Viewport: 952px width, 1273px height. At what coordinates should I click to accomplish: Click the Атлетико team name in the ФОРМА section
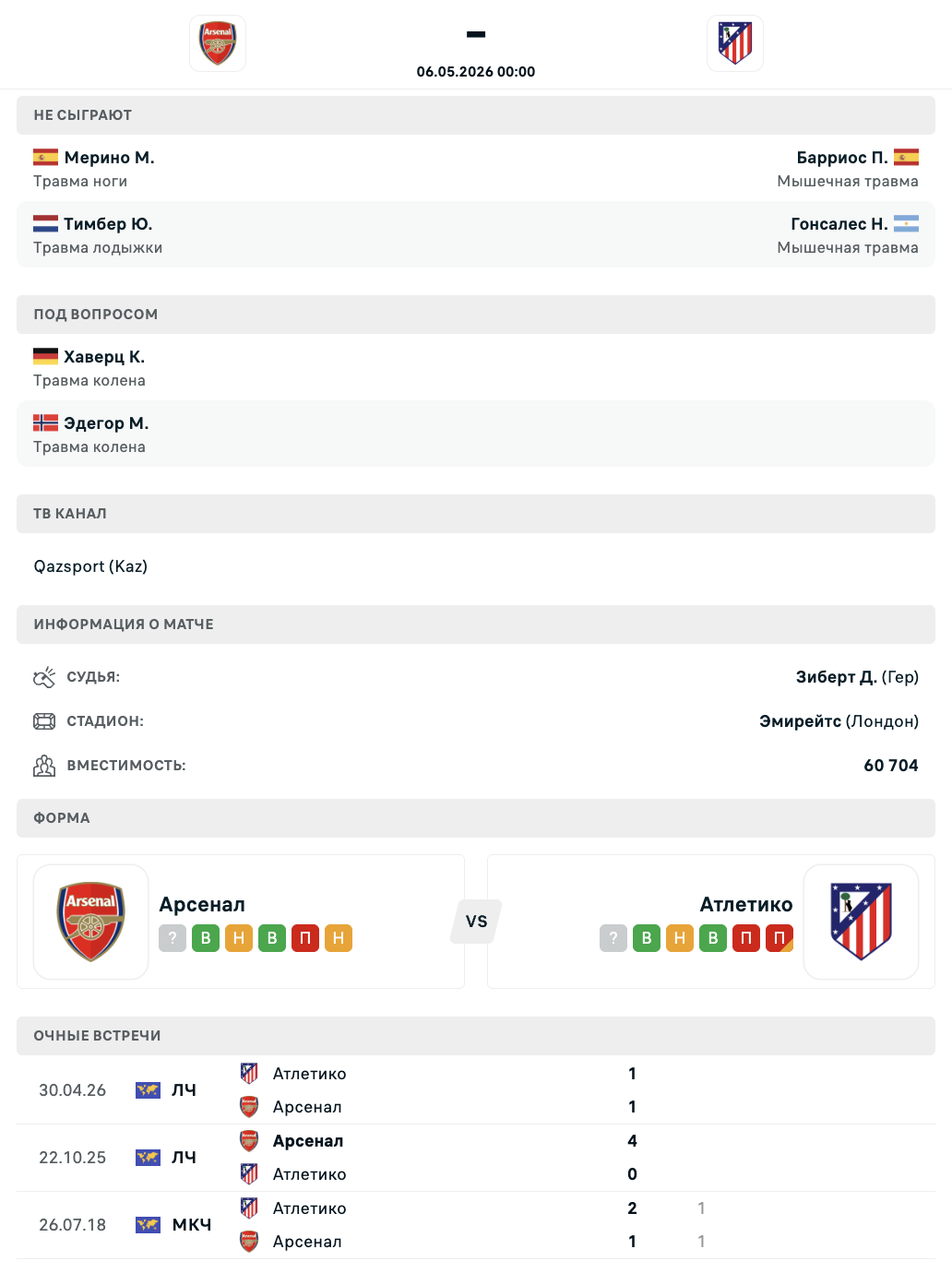tap(746, 904)
